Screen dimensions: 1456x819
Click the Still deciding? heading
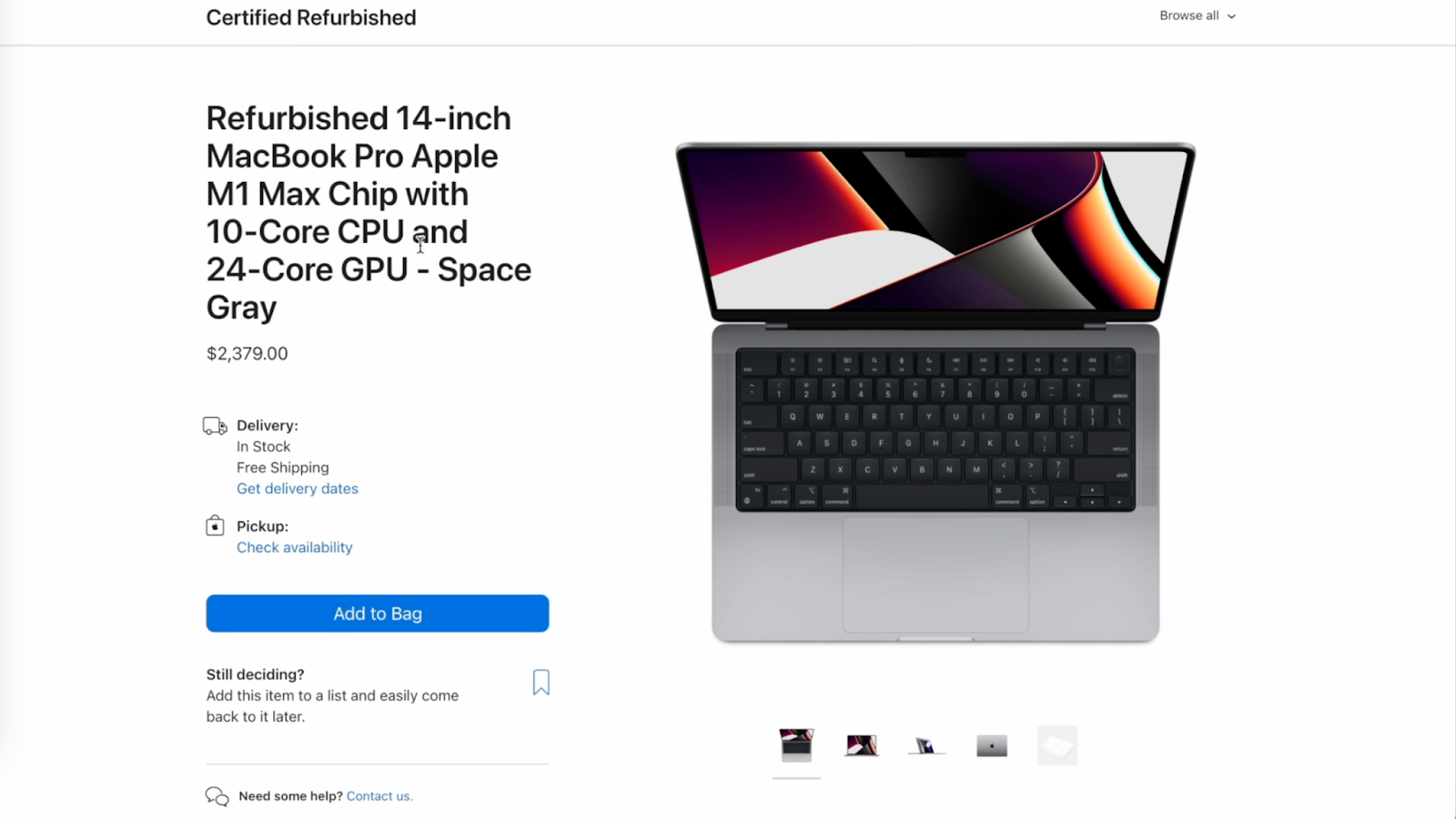tap(256, 674)
